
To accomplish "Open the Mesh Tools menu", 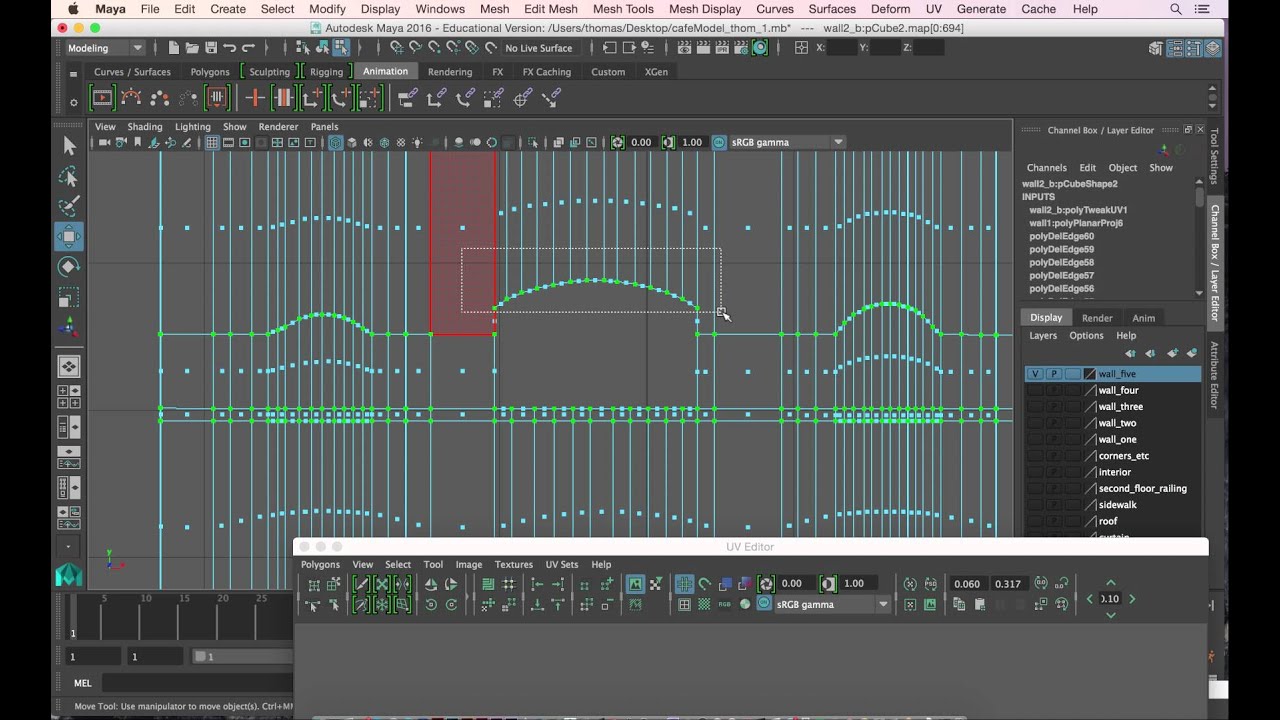I will tap(623, 9).
